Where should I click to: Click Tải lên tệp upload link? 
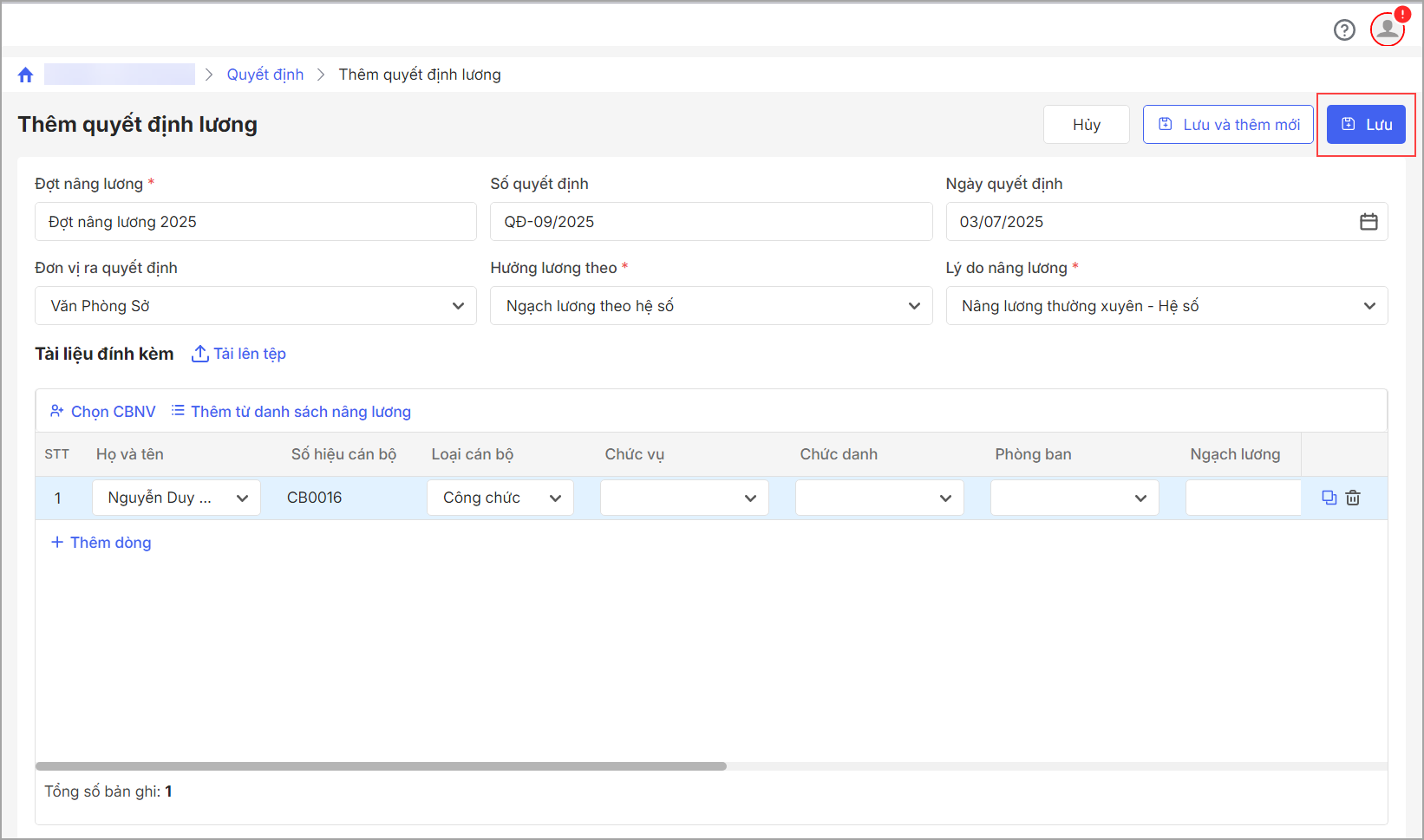tap(238, 354)
